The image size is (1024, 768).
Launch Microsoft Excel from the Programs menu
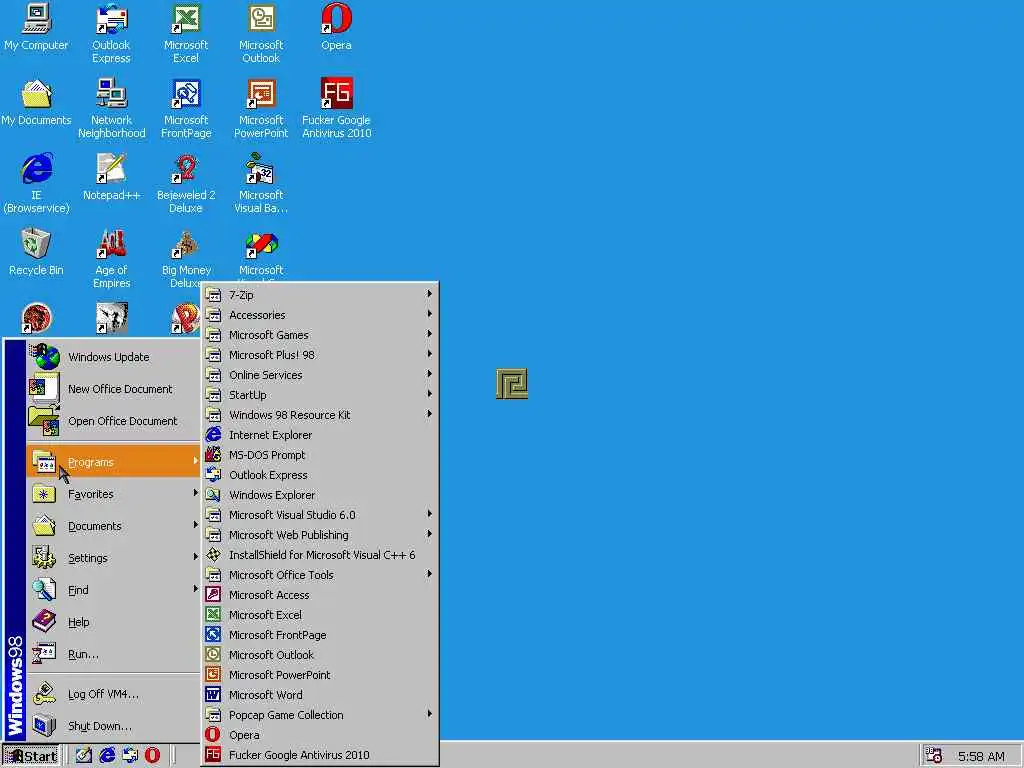point(320,615)
